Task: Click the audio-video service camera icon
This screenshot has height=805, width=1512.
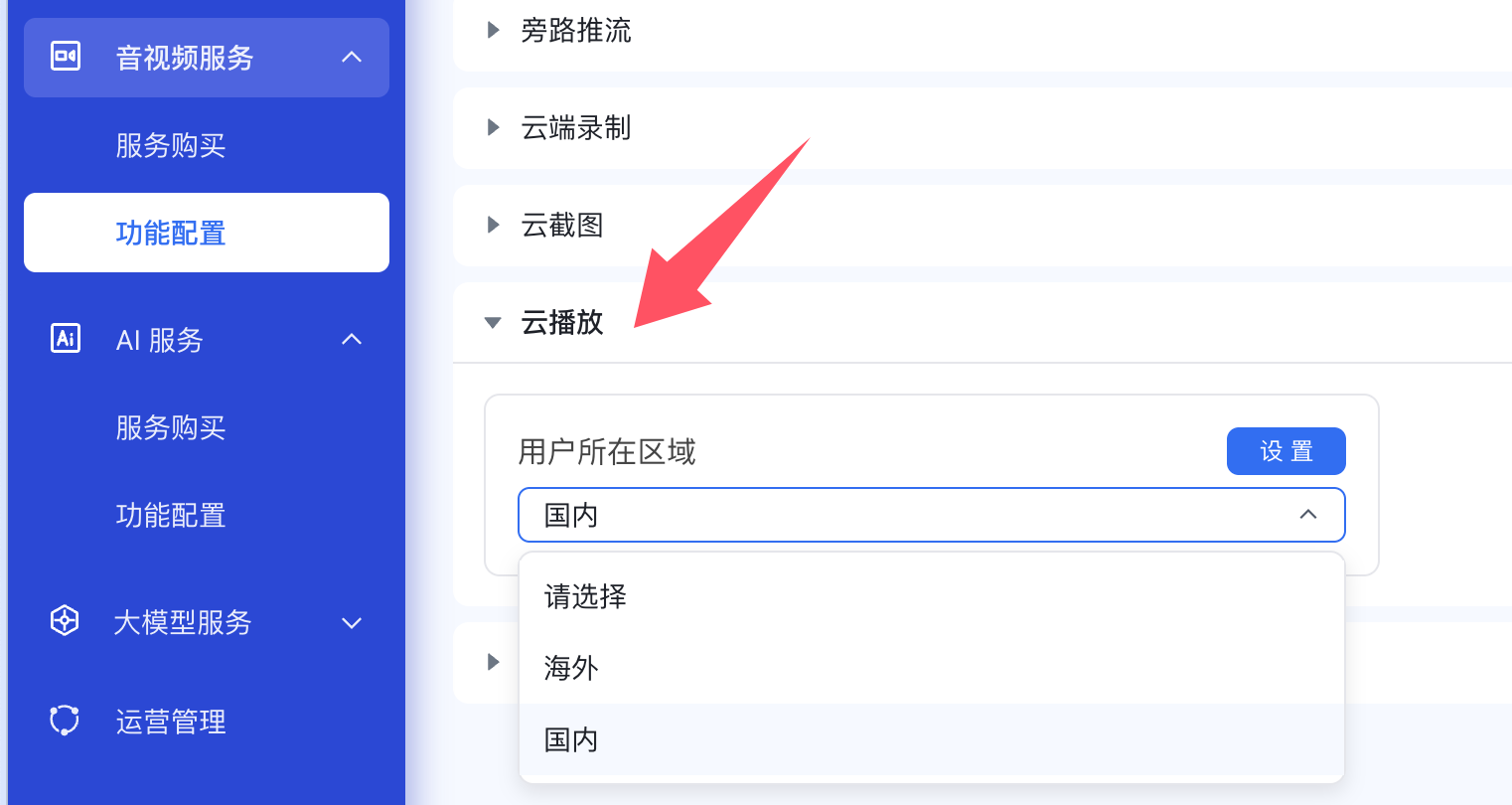Action: pyautogui.click(x=66, y=57)
